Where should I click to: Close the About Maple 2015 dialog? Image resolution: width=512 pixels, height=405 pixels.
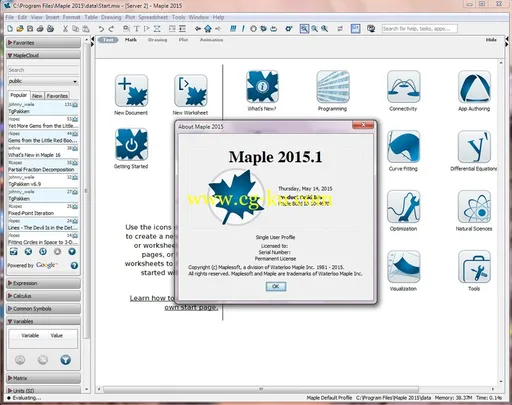click(363, 125)
